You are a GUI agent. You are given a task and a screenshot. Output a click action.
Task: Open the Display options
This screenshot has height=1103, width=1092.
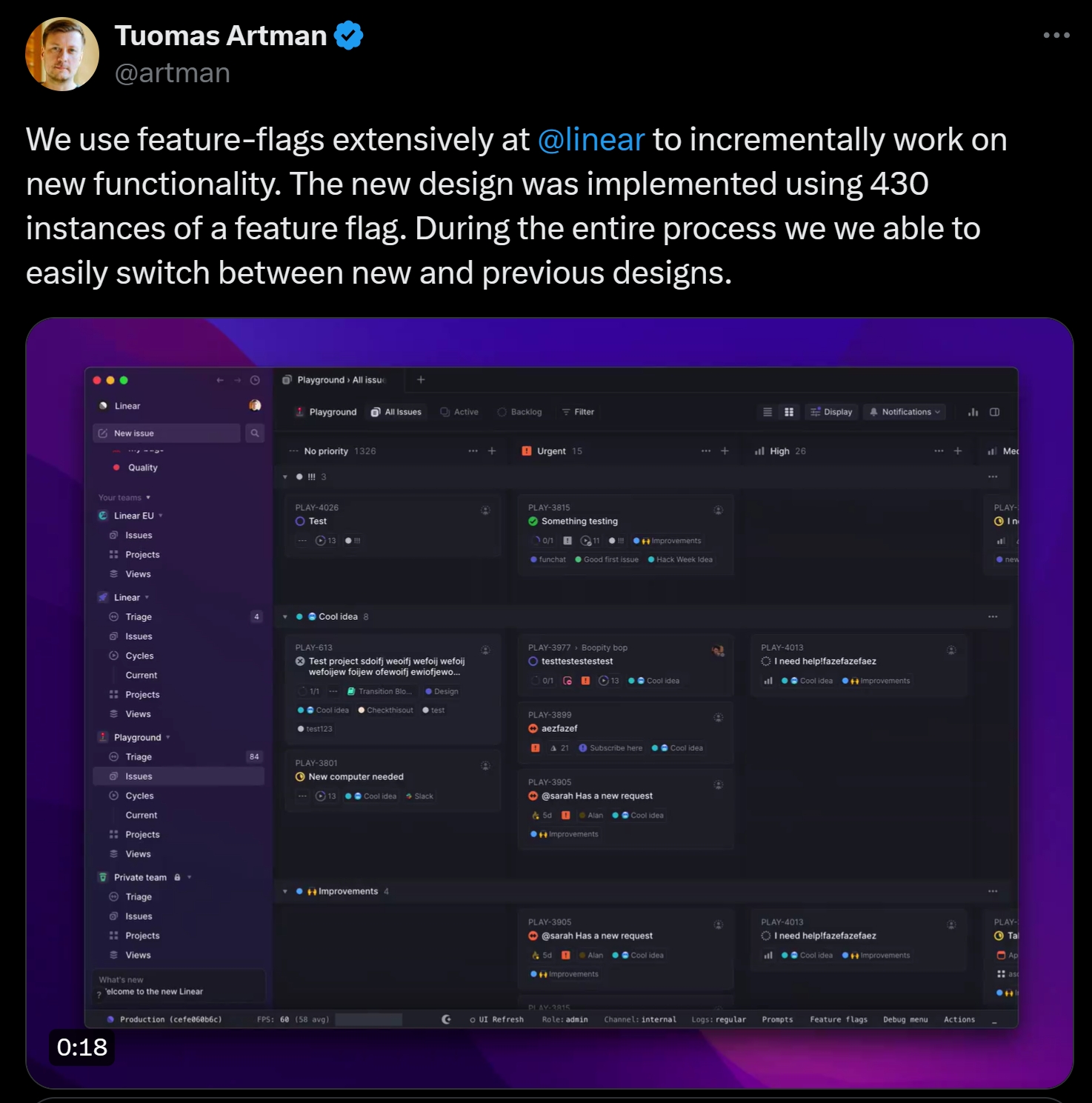tap(831, 412)
